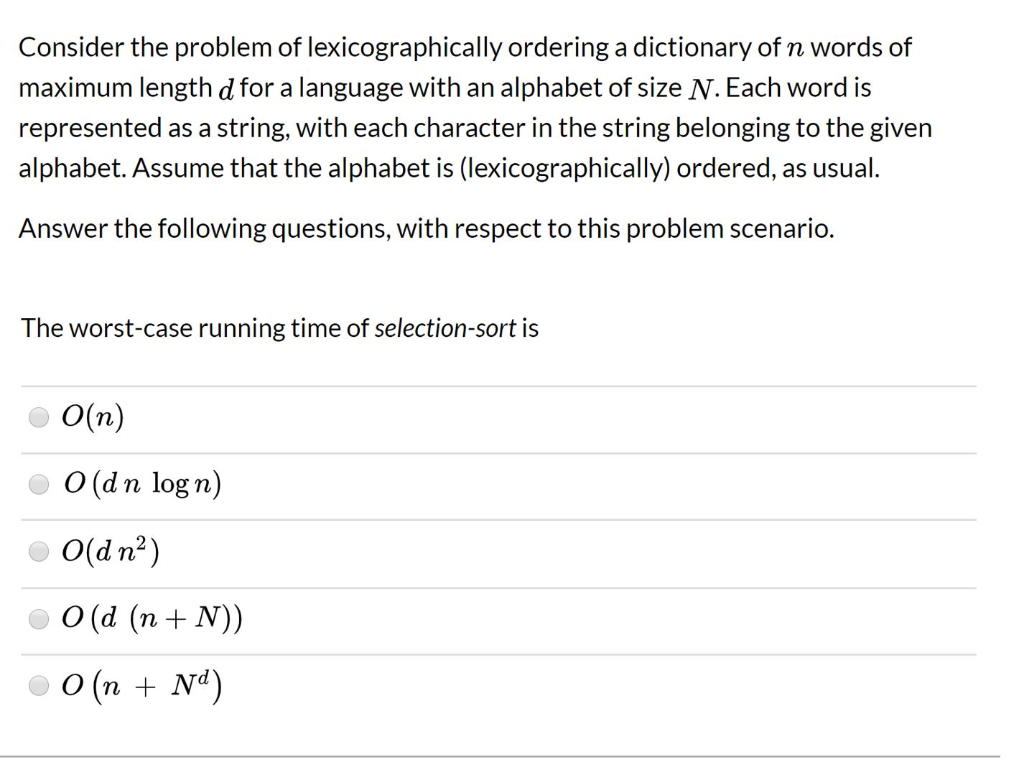Screen dimensions: 1024x775
Task: Click the sentence starting with Answer the following
Action: click(x=428, y=228)
